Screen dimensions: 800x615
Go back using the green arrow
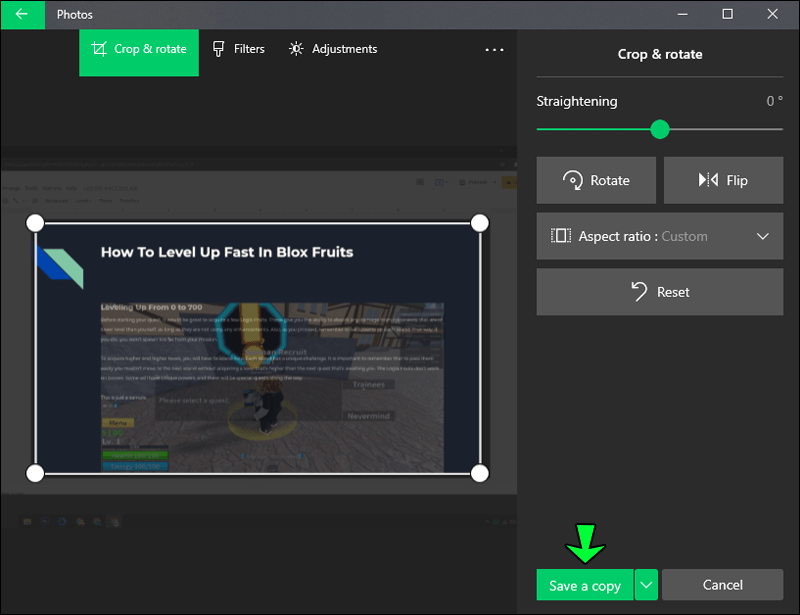click(x=22, y=14)
